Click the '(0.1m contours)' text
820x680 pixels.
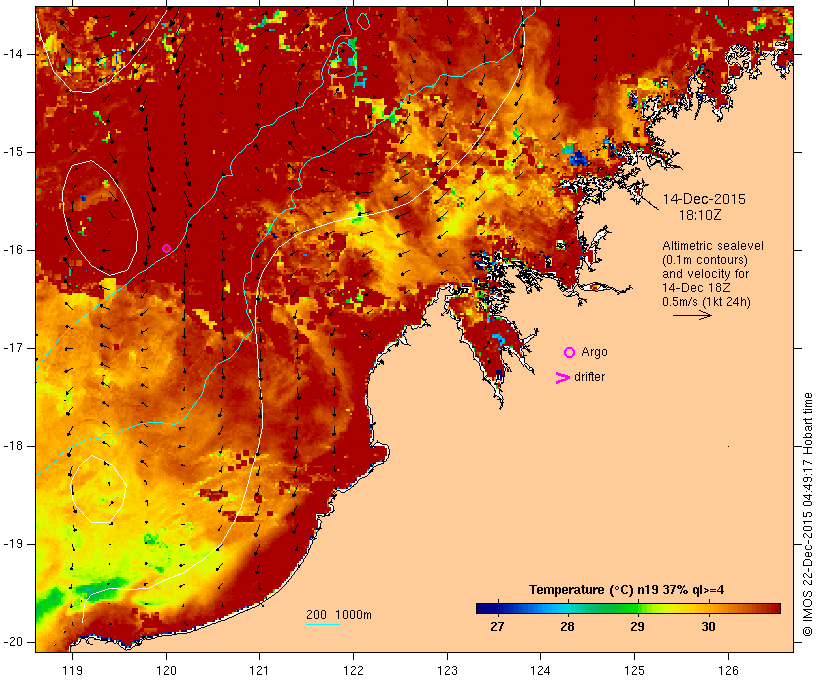pyautogui.click(x=705, y=260)
